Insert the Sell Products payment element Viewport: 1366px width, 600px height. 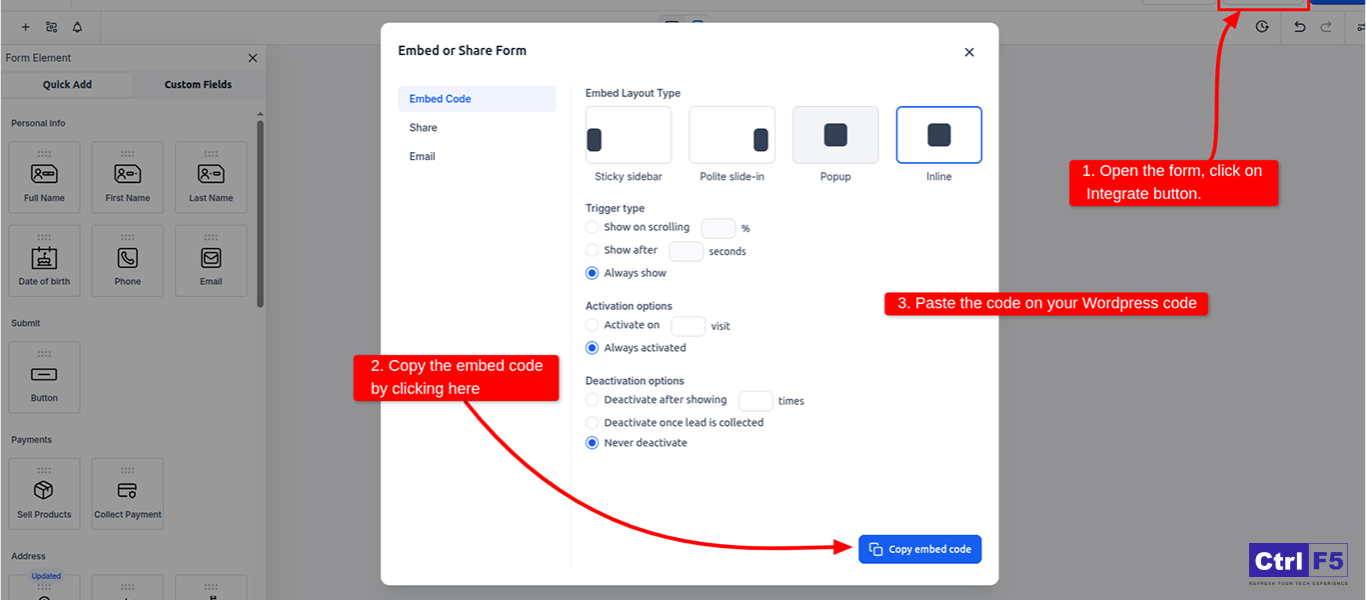click(44, 494)
